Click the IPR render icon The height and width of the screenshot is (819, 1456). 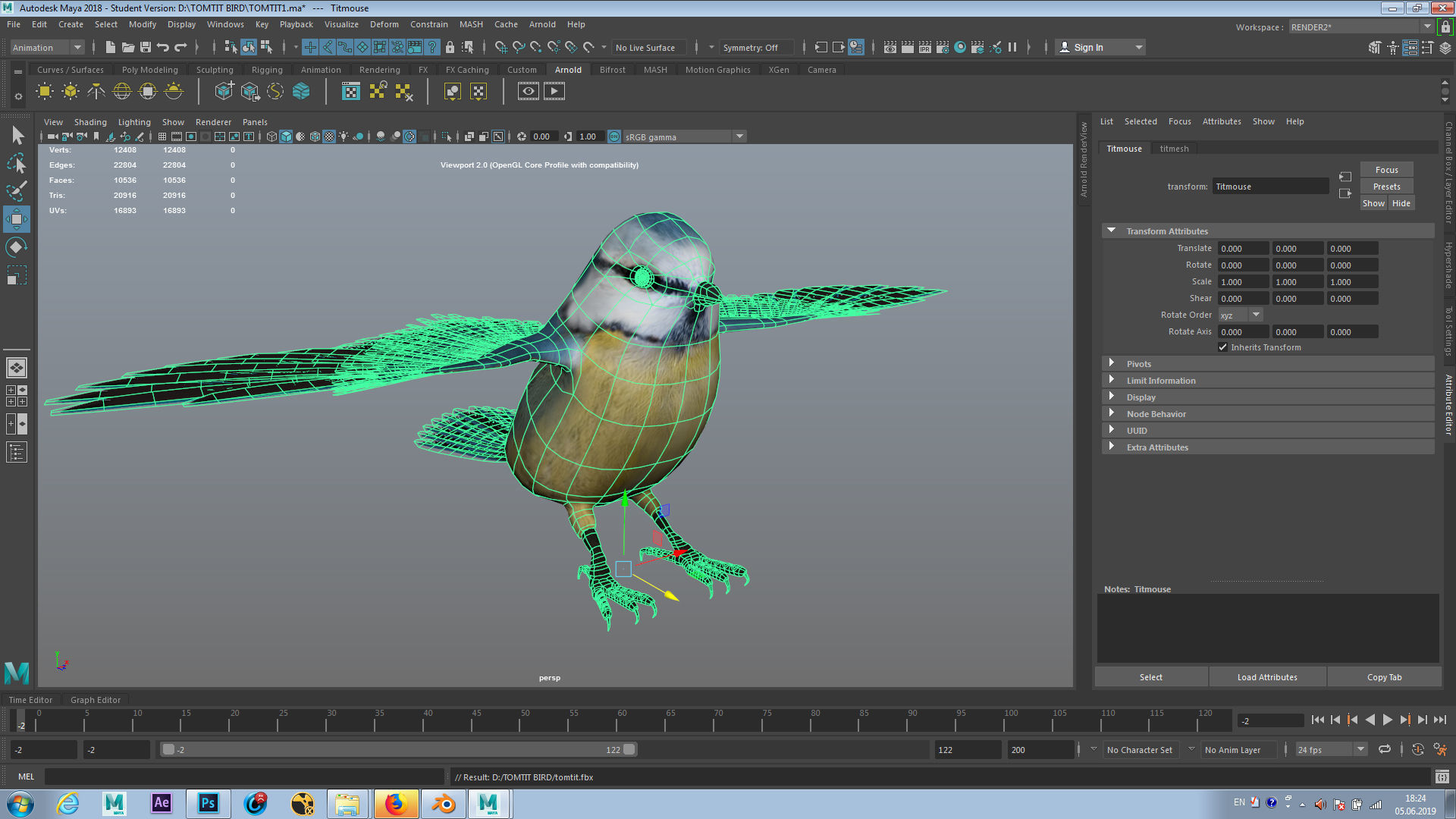point(925,47)
